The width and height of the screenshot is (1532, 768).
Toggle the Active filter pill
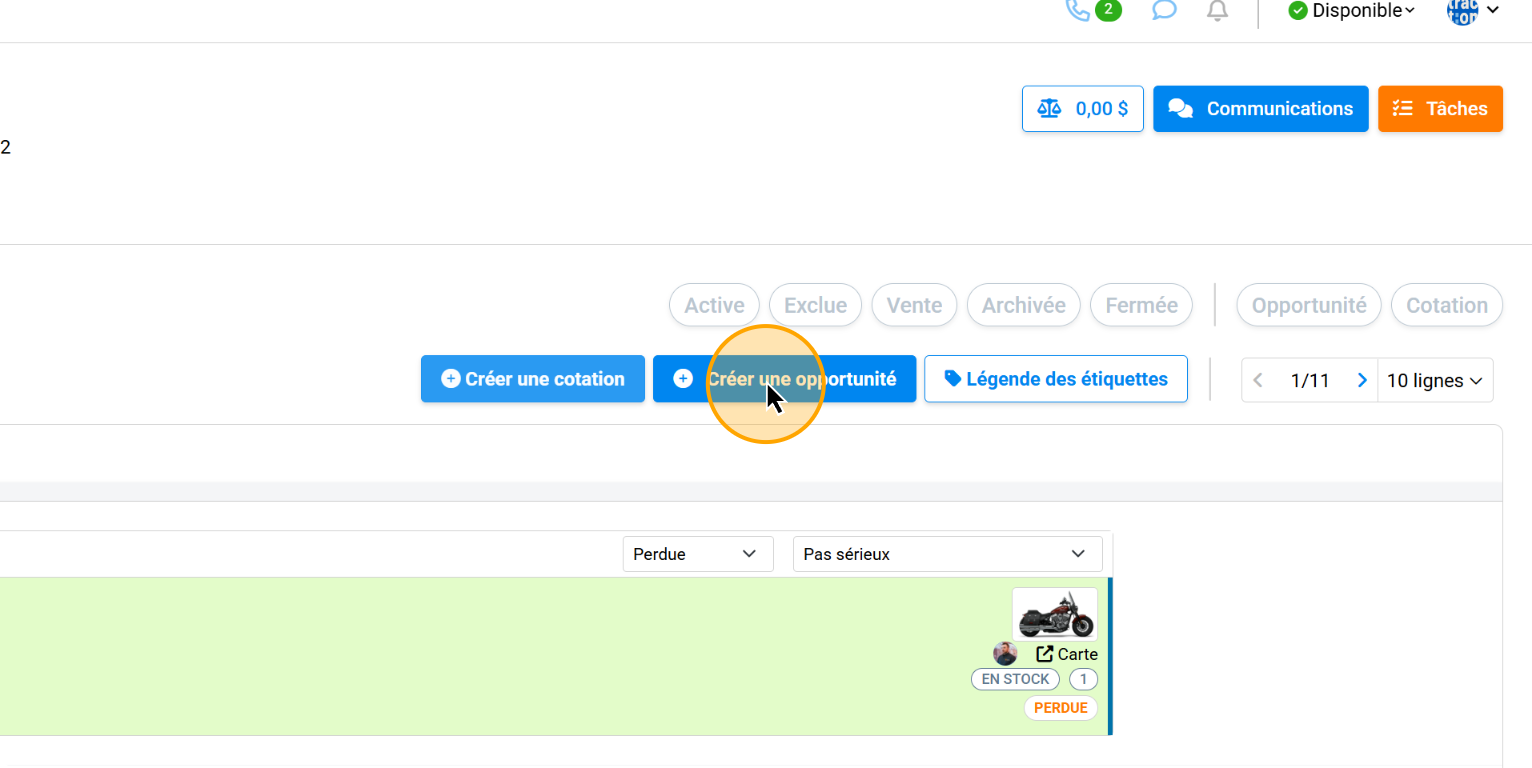coord(714,305)
